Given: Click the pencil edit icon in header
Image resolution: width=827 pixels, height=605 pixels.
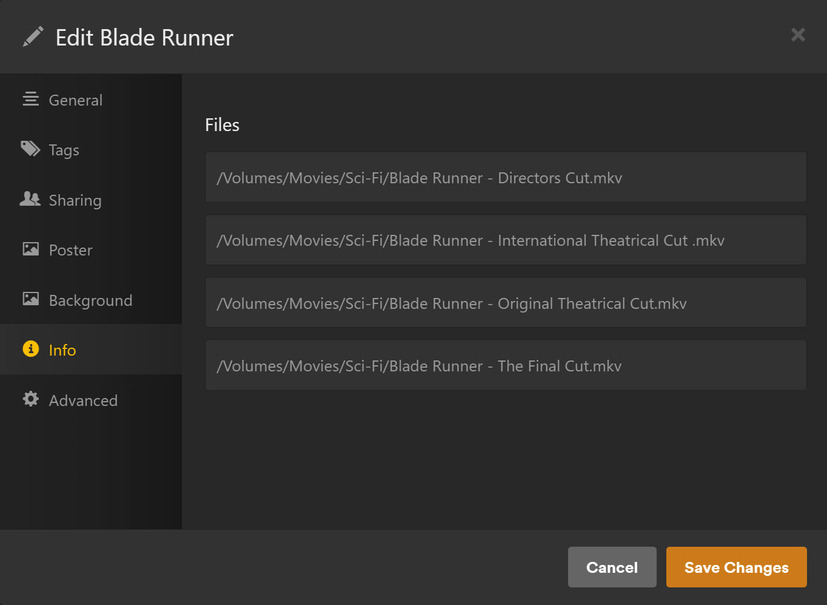Looking at the screenshot, I should point(33,37).
